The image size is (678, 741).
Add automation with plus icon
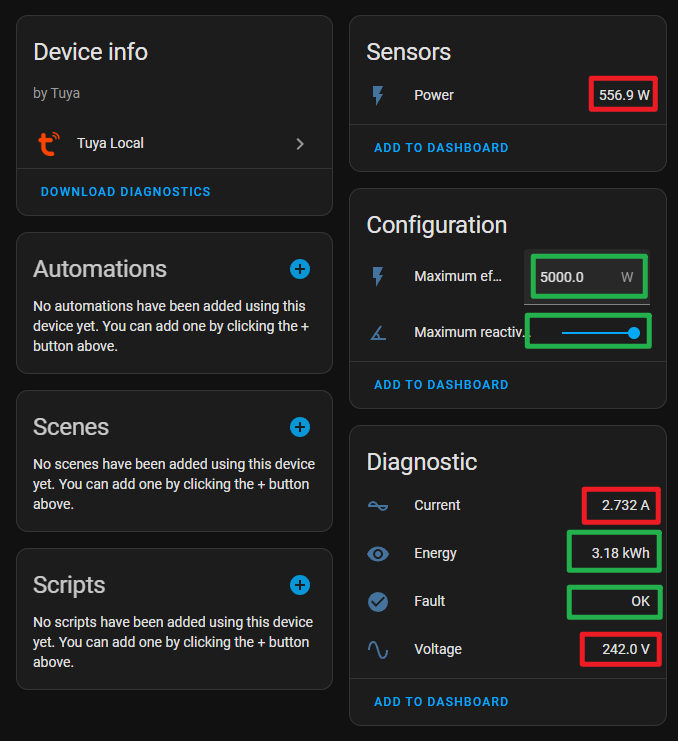click(x=300, y=269)
